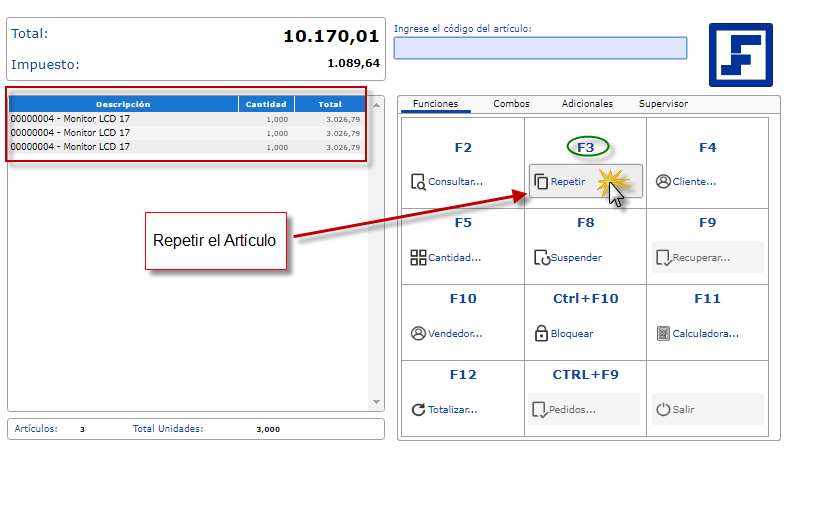Click the Artículos count value 3
The width and height of the screenshot is (819, 512).
coord(83,429)
